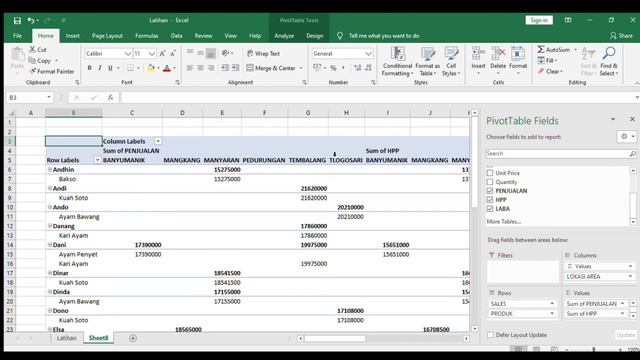
Task: Check the Unit Price field
Action: pyautogui.click(x=490, y=173)
